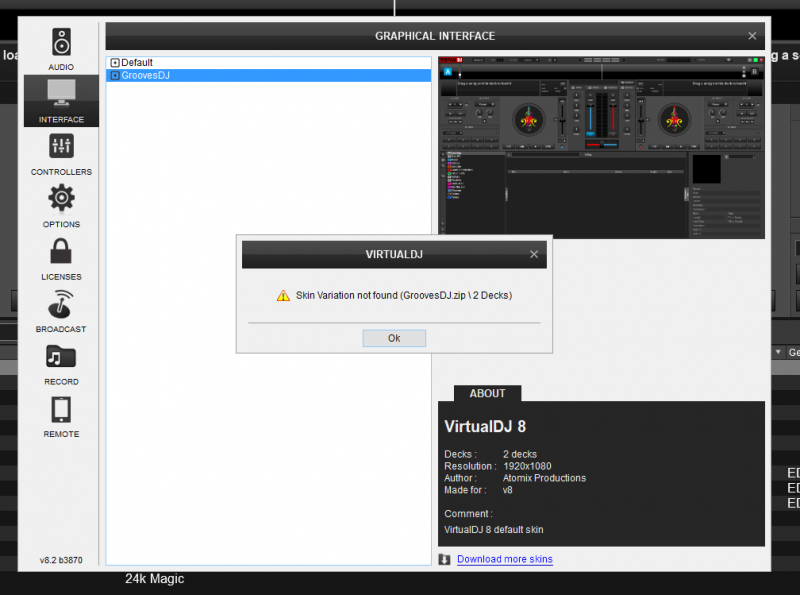Close the VirtualDJ error dialog
This screenshot has height=595, width=800.
tap(534, 254)
